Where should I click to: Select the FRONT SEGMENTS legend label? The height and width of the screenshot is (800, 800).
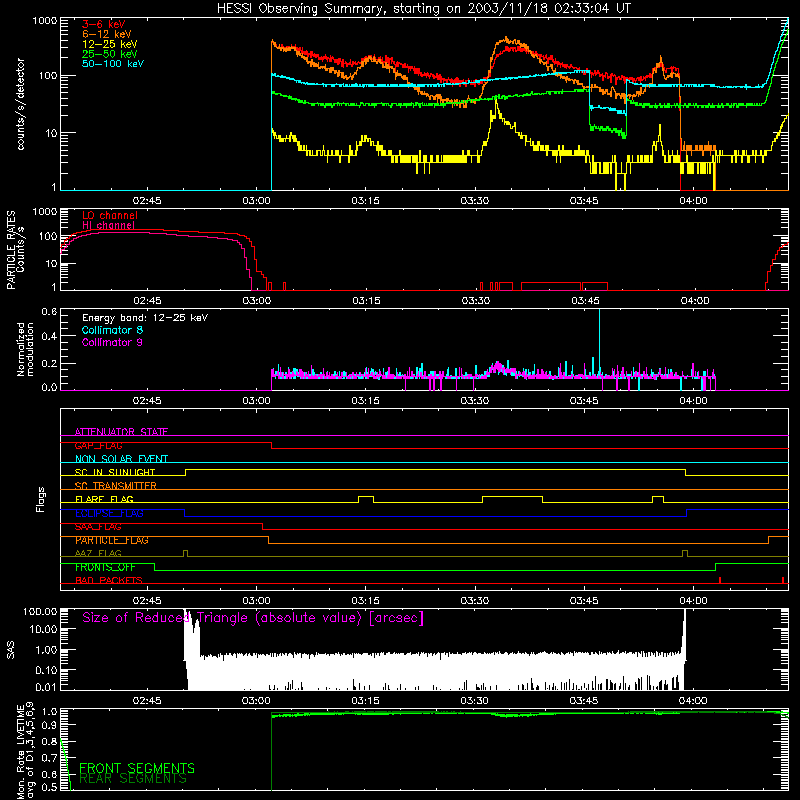point(137,768)
